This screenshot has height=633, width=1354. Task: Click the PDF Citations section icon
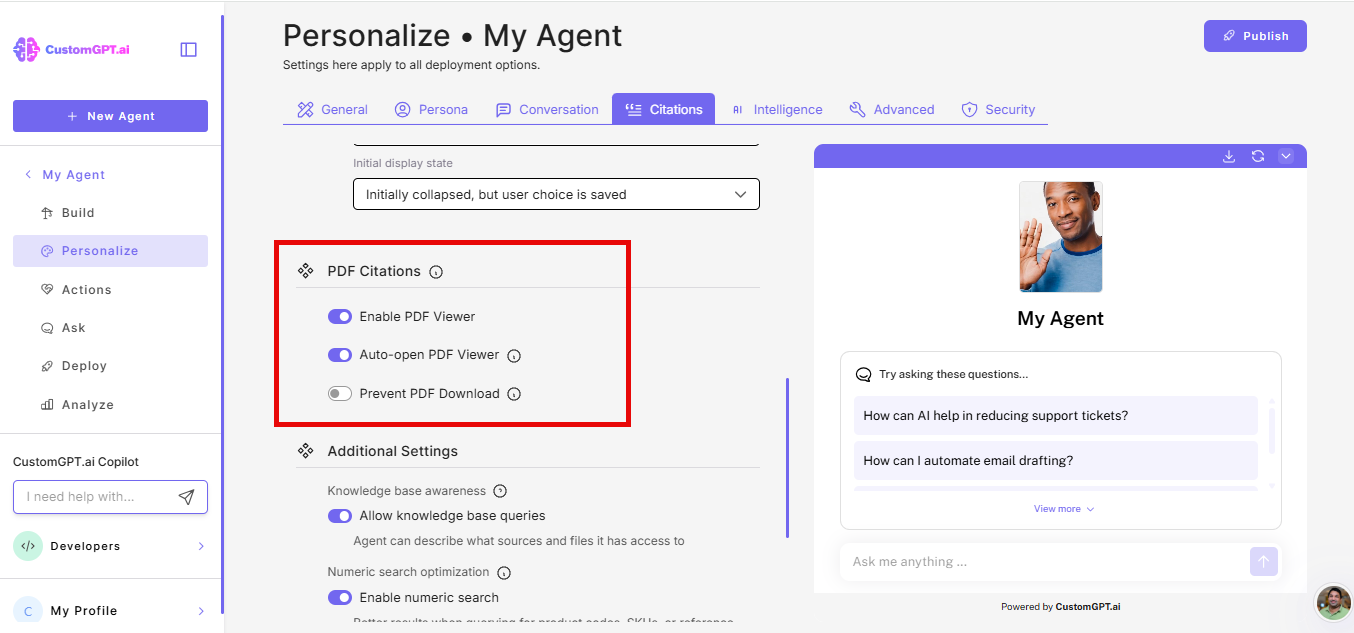coord(306,271)
